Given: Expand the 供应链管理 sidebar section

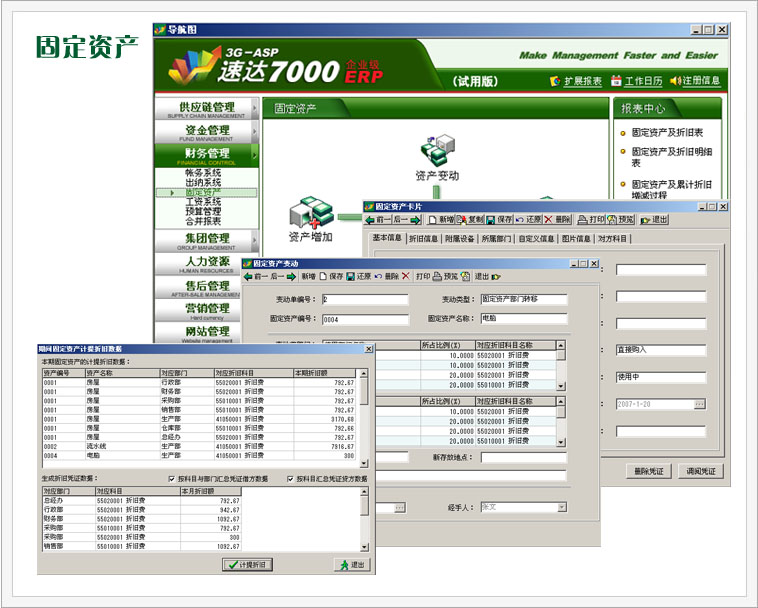Looking at the screenshot, I should pyautogui.click(x=207, y=109).
